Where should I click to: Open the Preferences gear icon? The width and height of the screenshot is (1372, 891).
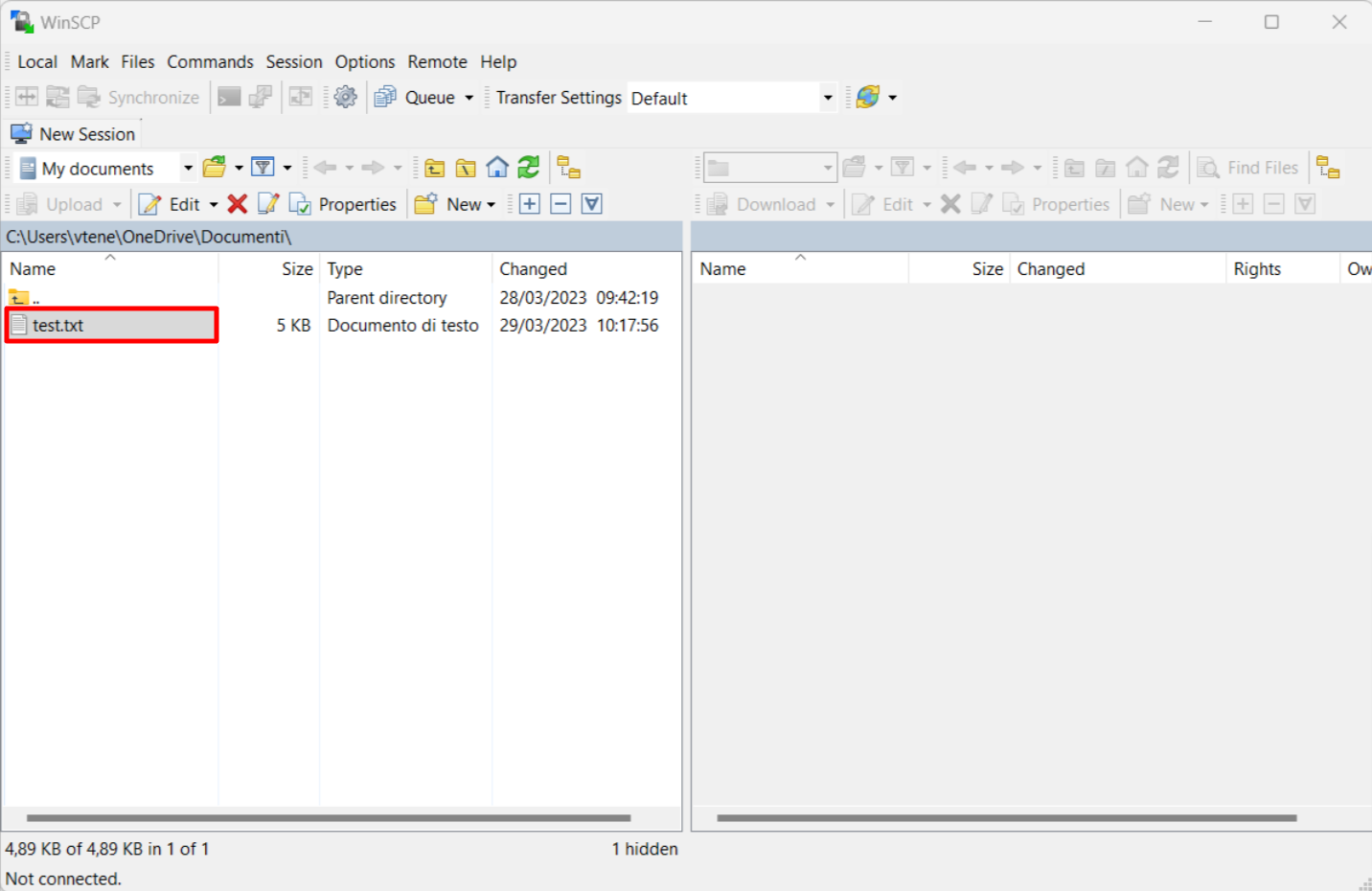(x=346, y=97)
